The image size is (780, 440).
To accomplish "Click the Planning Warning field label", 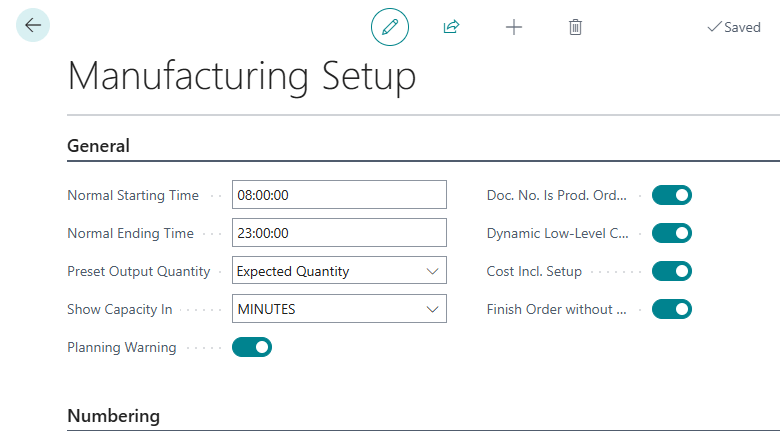I will point(121,347).
